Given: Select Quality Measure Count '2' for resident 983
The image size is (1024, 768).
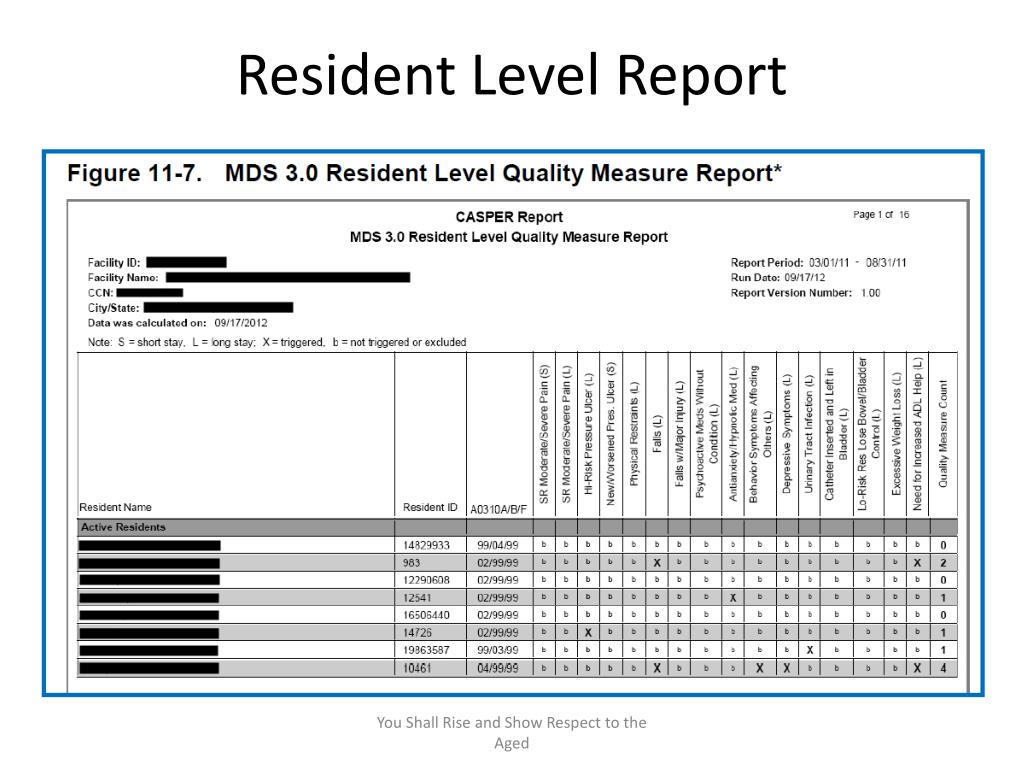Looking at the screenshot, I should click(943, 563).
